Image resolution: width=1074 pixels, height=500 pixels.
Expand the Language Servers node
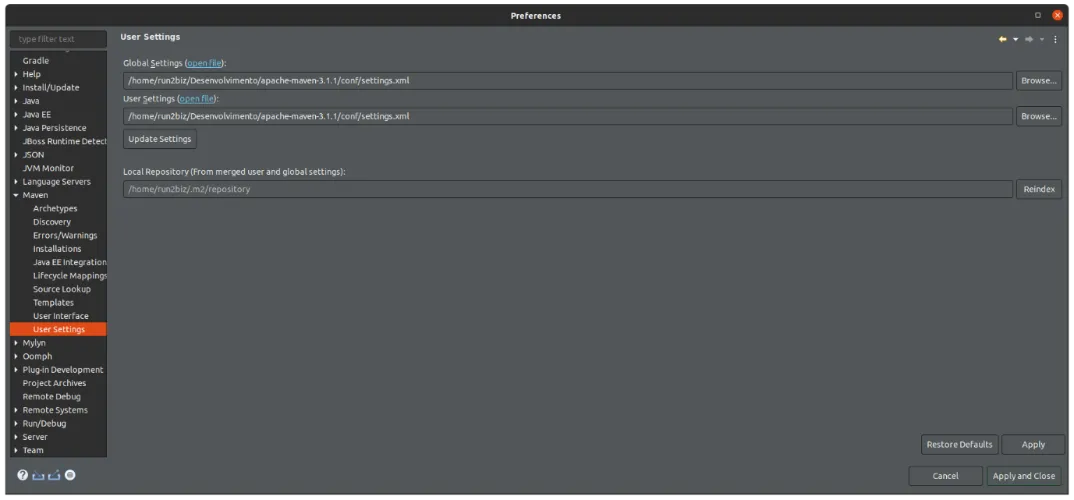coord(16,182)
